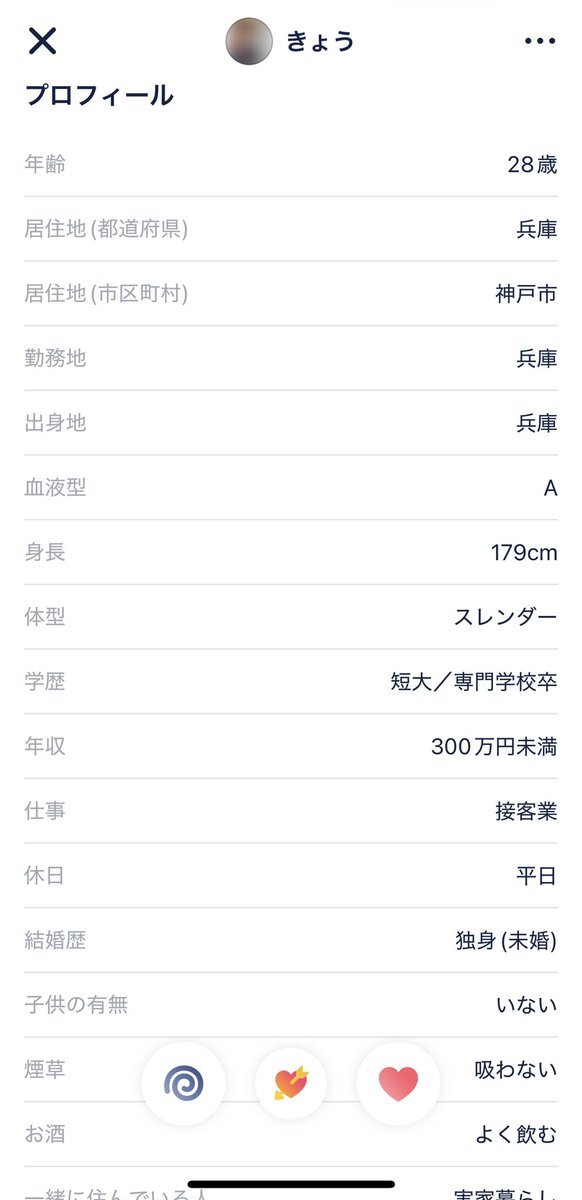582x1200 pixels.
Task: Tap the 体型 スレンダー row
Action: click(291, 617)
